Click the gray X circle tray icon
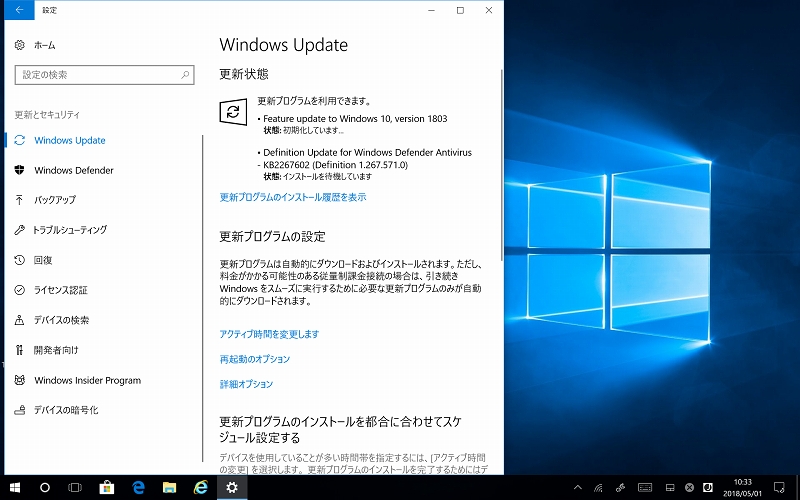Image resolution: width=800 pixels, height=500 pixels. (689, 488)
